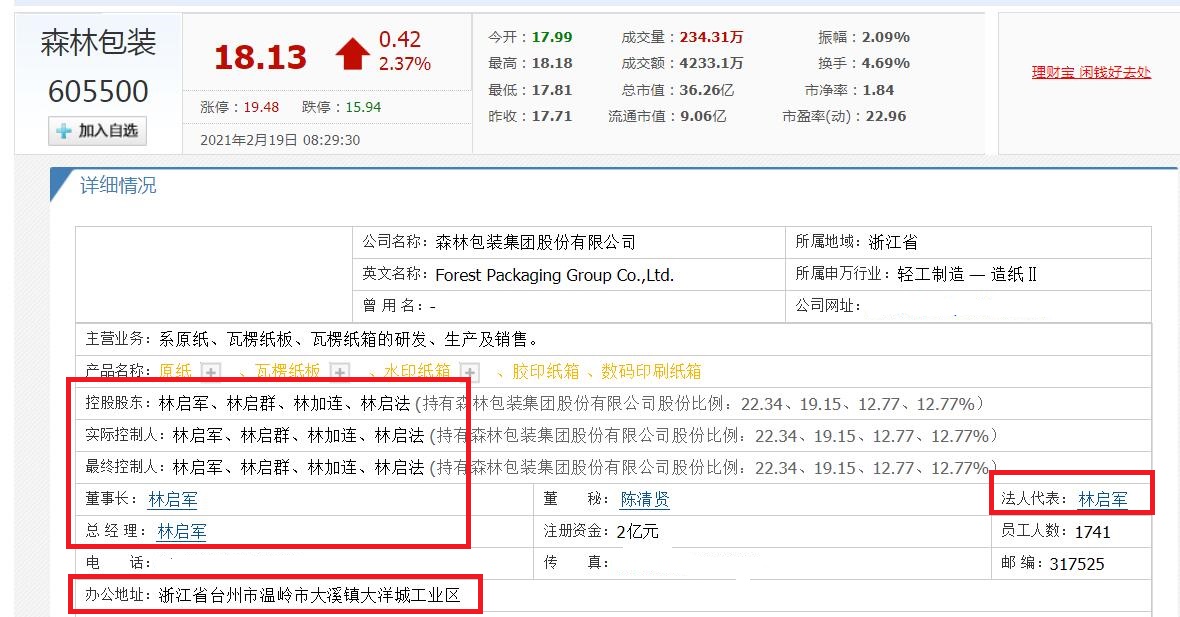This screenshot has width=1180, height=617.
Task: Click the 成交额 value 4233.1万
Action: pyautogui.click(x=711, y=63)
